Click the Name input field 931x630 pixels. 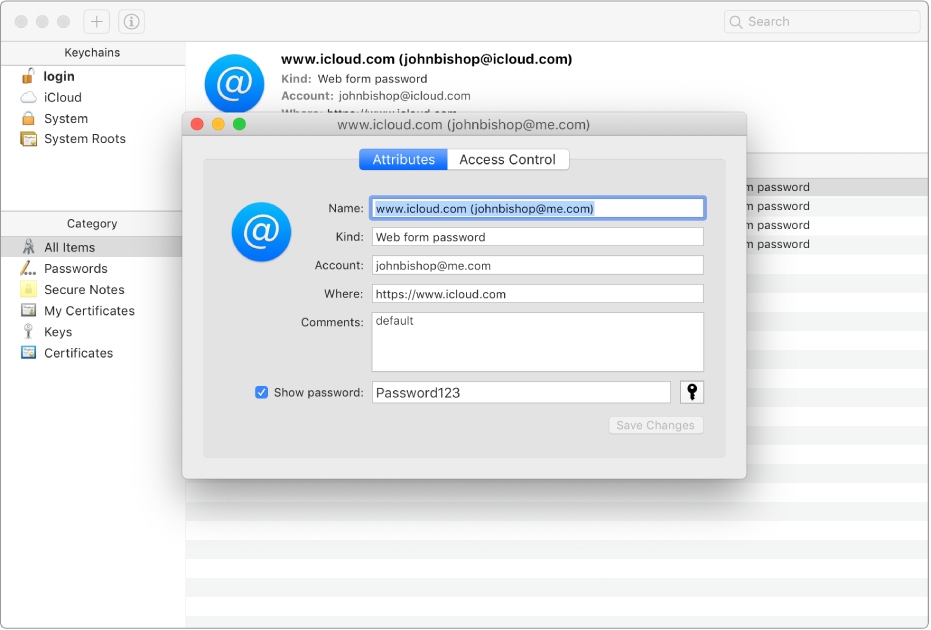(537, 208)
